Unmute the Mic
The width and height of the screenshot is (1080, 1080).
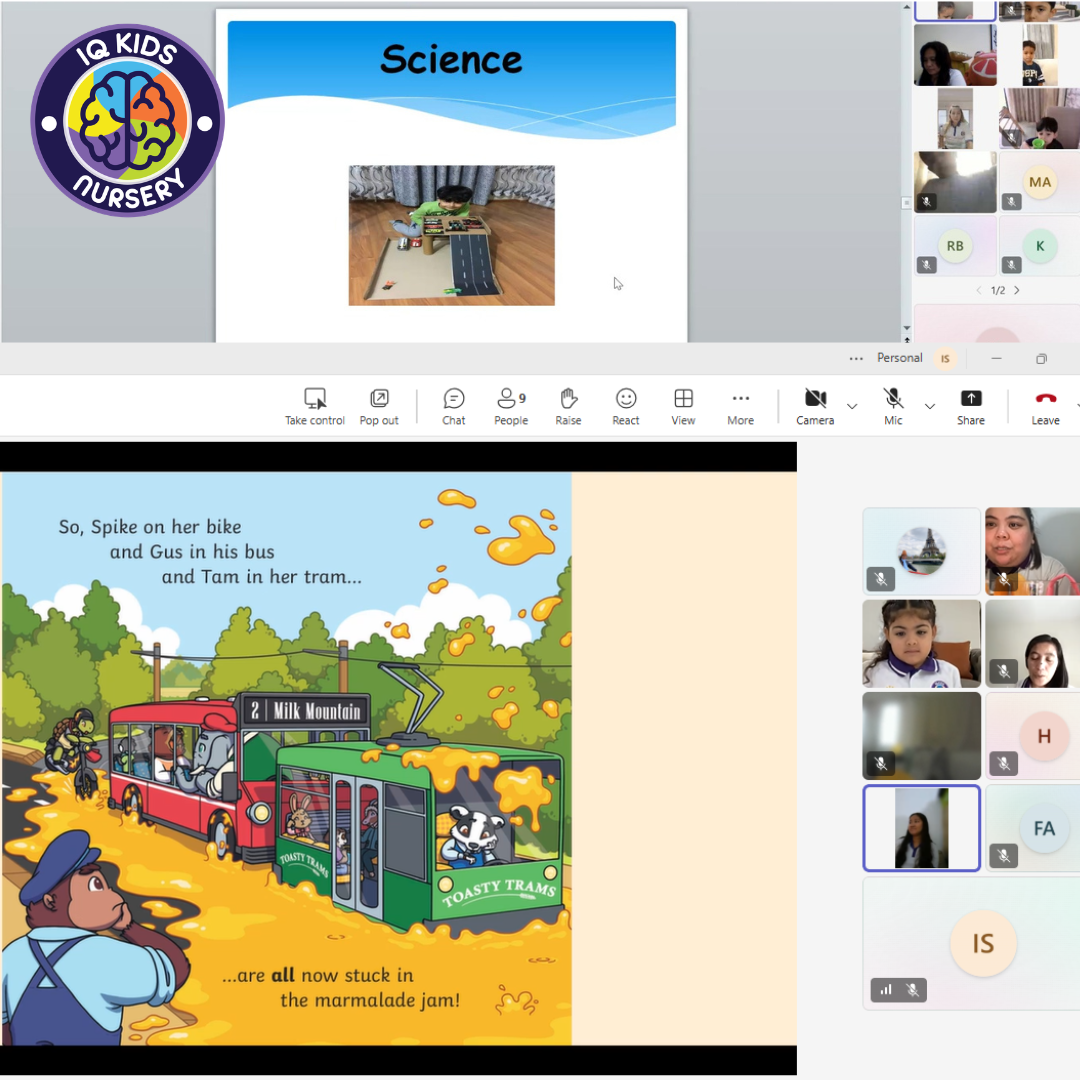(x=893, y=406)
